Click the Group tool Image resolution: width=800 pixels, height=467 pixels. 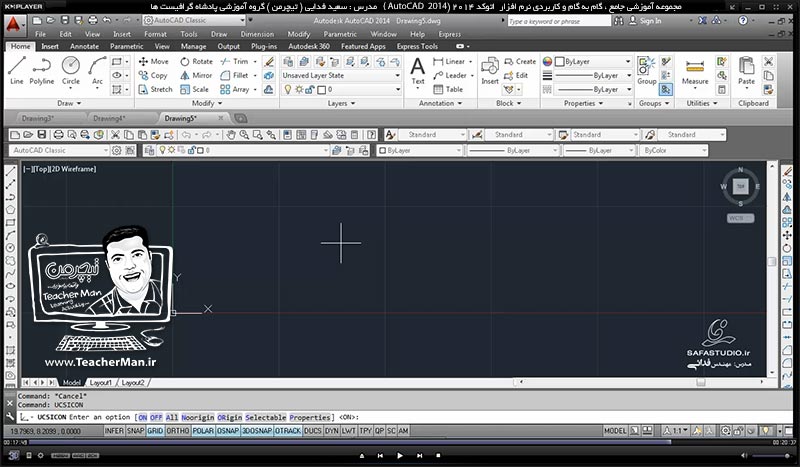click(x=646, y=70)
